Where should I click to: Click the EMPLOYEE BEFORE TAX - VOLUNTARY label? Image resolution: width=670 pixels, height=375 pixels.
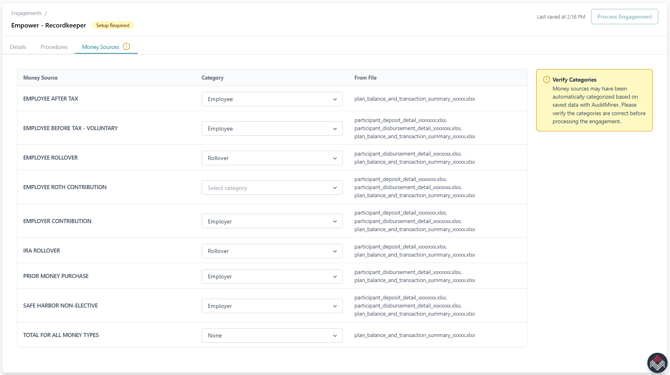pos(71,128)
